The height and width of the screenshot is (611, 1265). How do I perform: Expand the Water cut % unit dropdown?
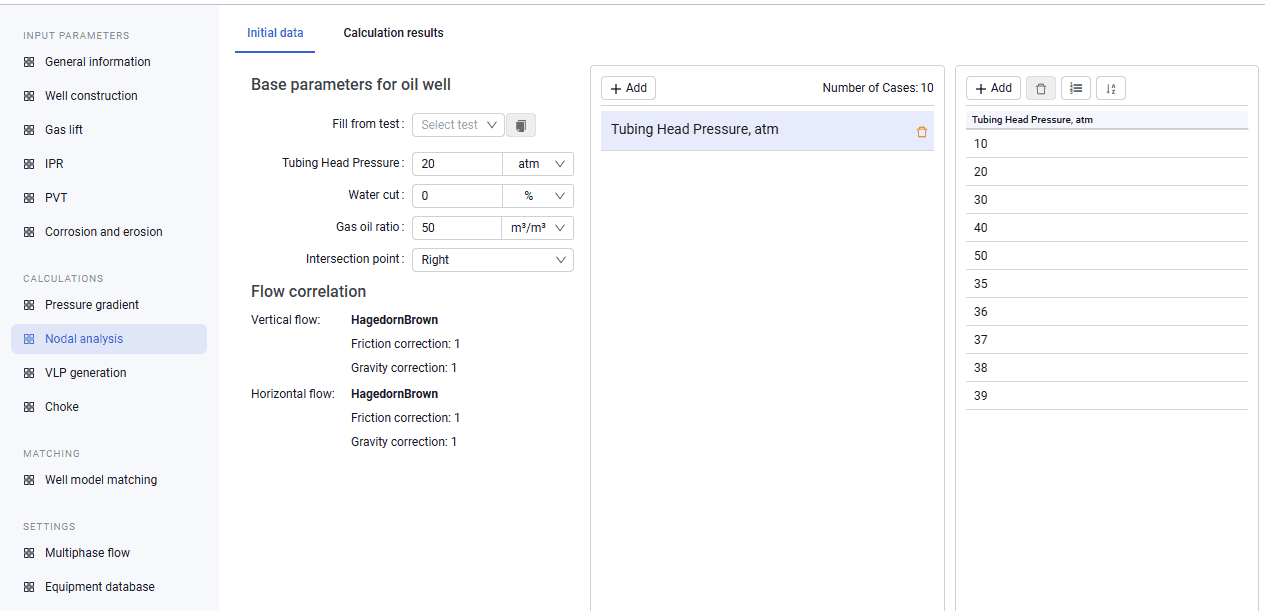538,196
